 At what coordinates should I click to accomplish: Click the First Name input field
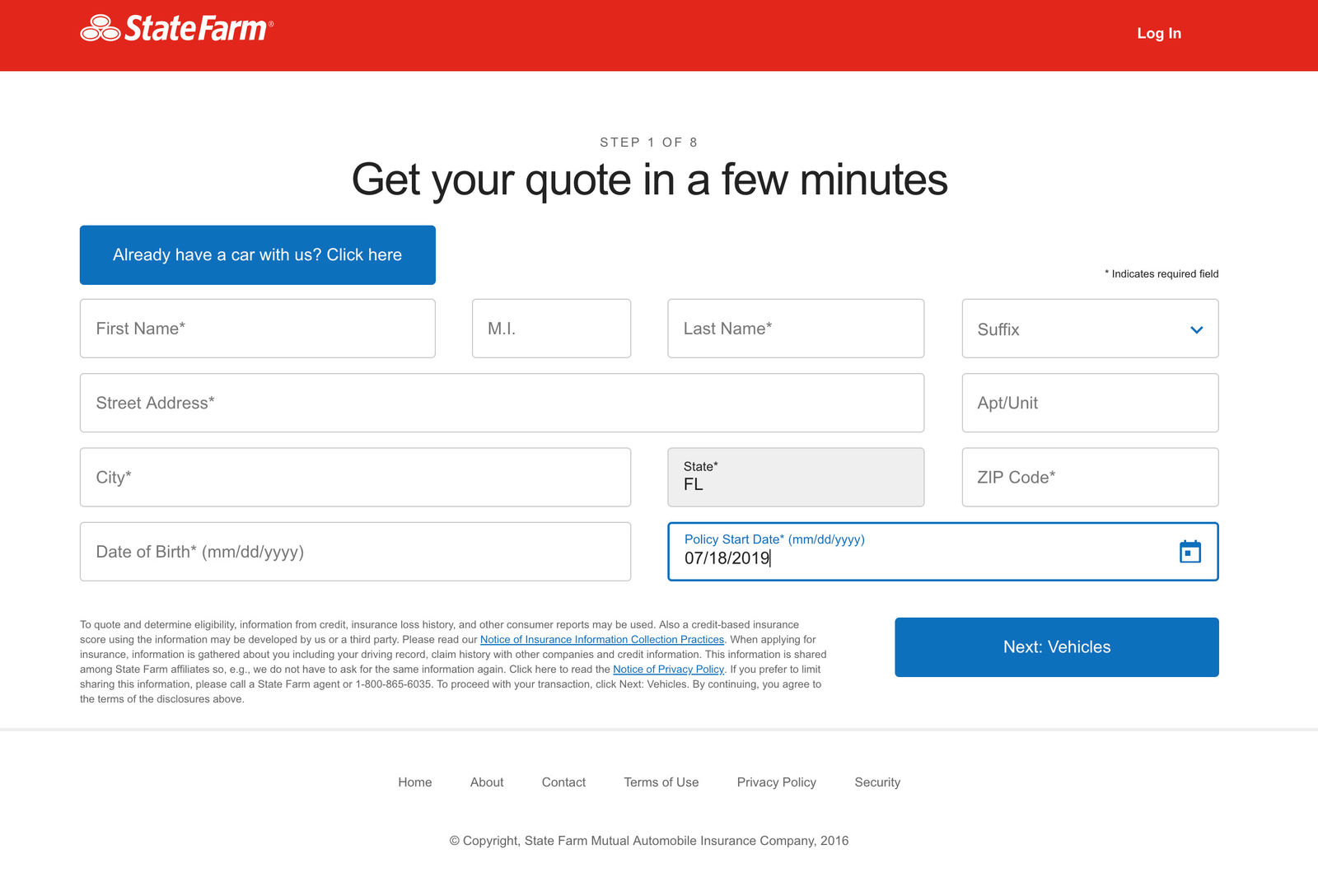click(257, 328)
